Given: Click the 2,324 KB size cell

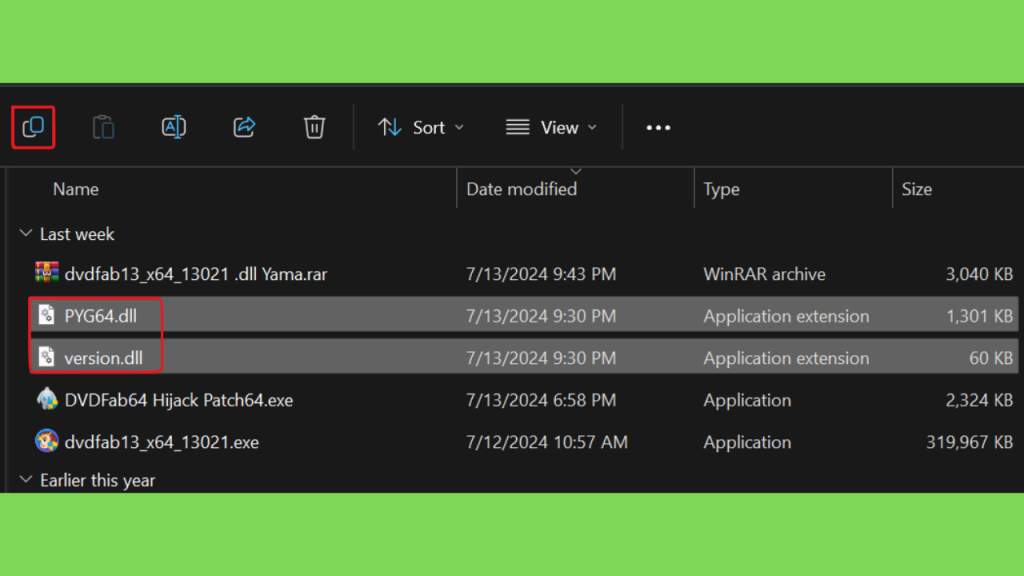Looking at the screenshot, I should [x=979, y=400].
